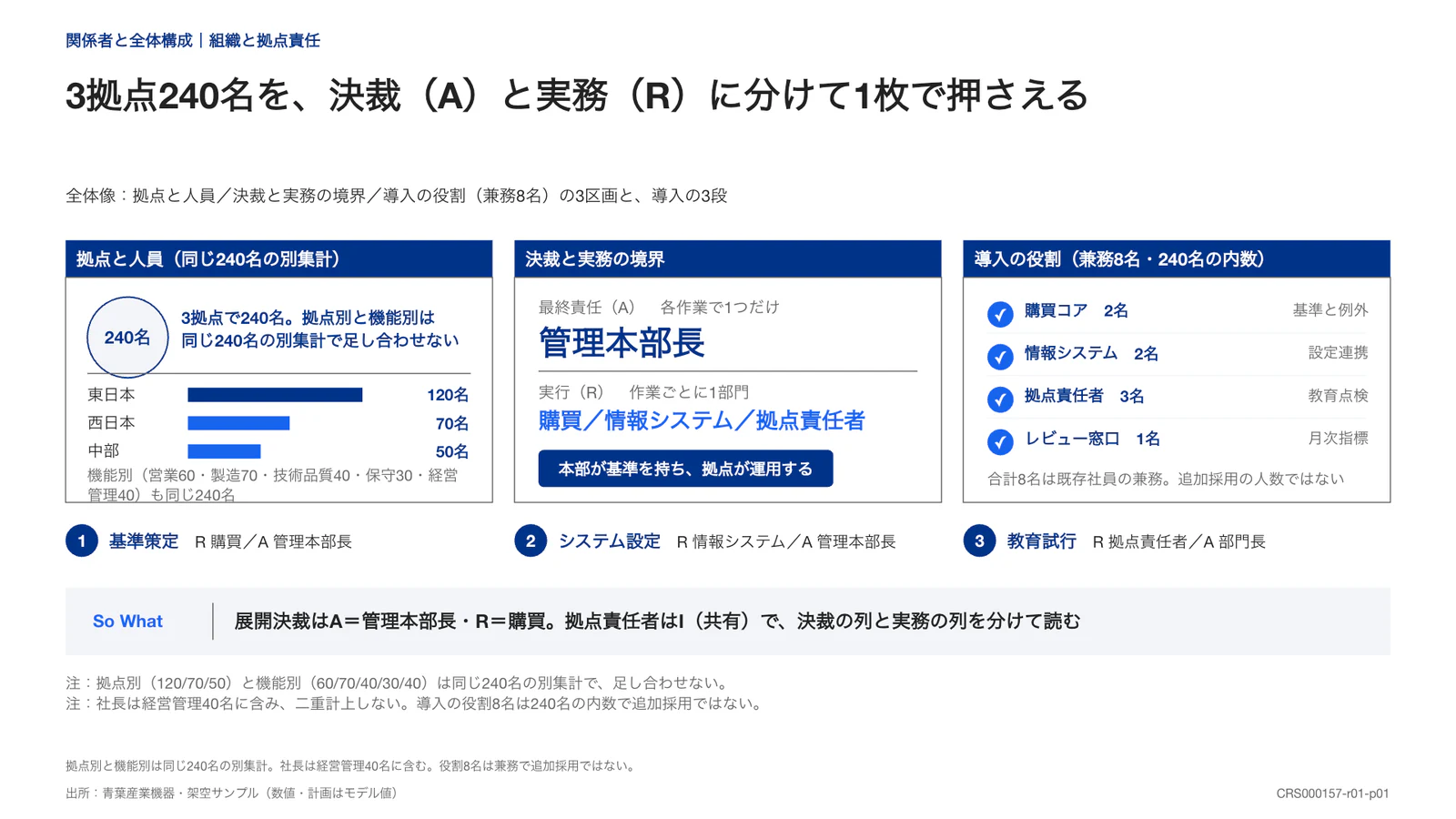Screen dimensions: 1456x819
Task: Click the value 70名 for 西日本
Action: (452, 423)
